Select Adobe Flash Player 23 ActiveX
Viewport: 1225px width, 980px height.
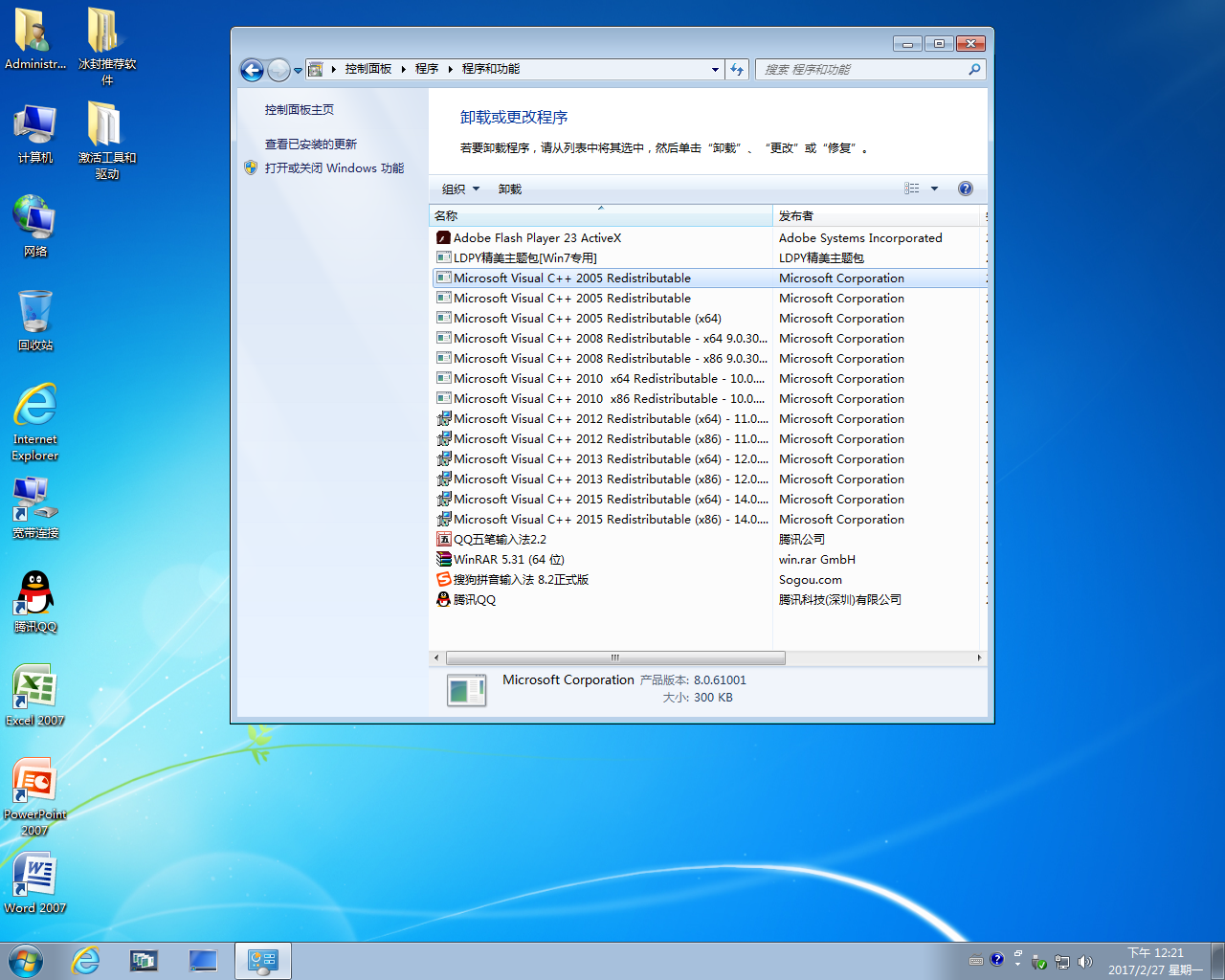coord(708,238)
